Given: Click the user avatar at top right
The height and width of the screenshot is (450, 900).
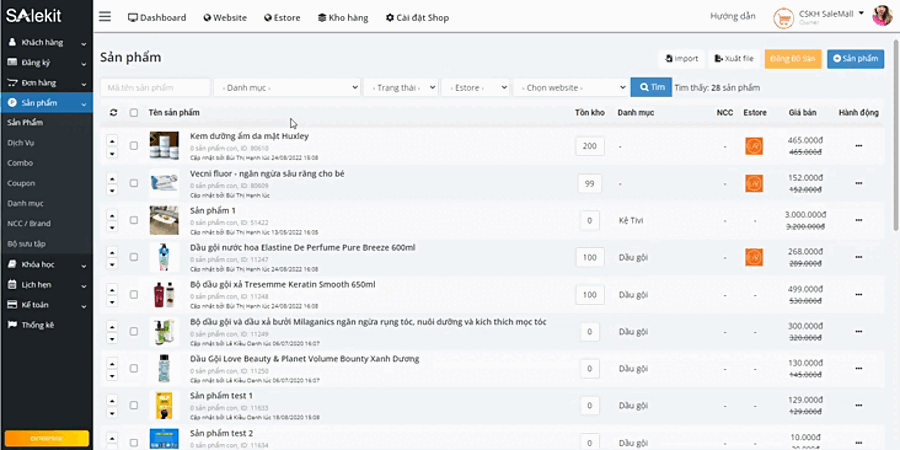Looking at the screenshot, I should point(882,16).
